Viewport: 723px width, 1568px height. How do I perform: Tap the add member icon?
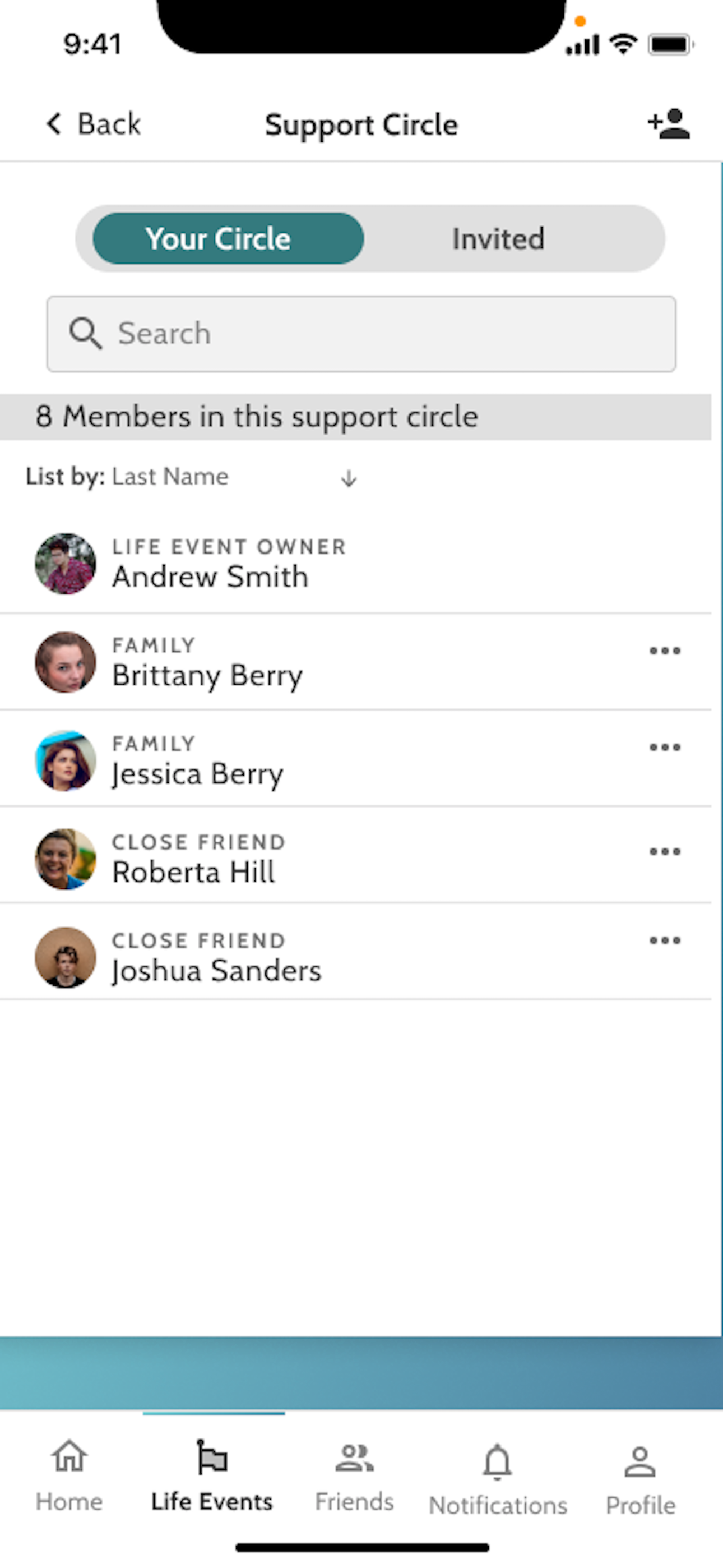click(x=669, y=123)
